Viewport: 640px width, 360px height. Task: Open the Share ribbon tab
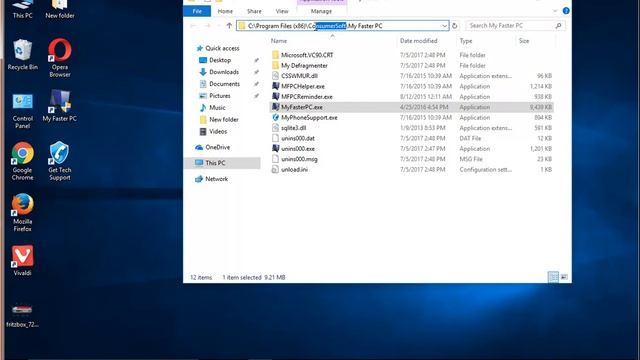coord(254,11)
